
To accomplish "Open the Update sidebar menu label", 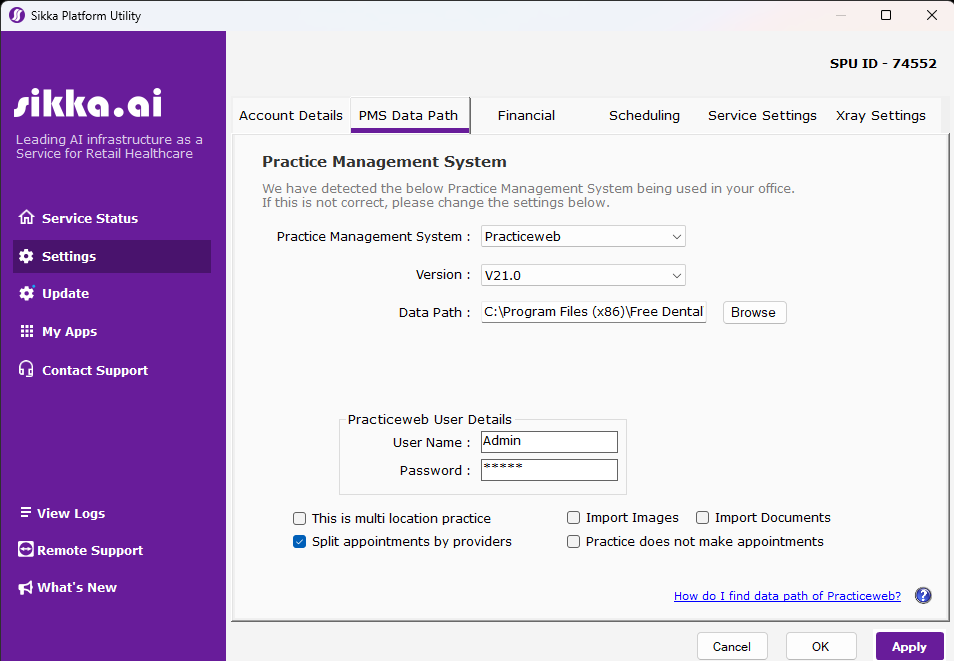I will coord(66,293).
